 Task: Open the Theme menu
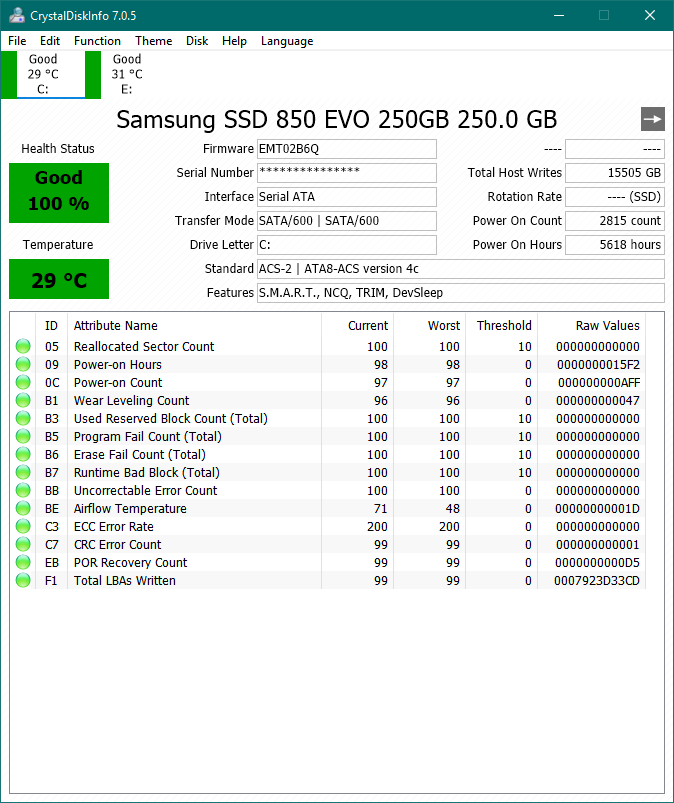tap(154, 41)
